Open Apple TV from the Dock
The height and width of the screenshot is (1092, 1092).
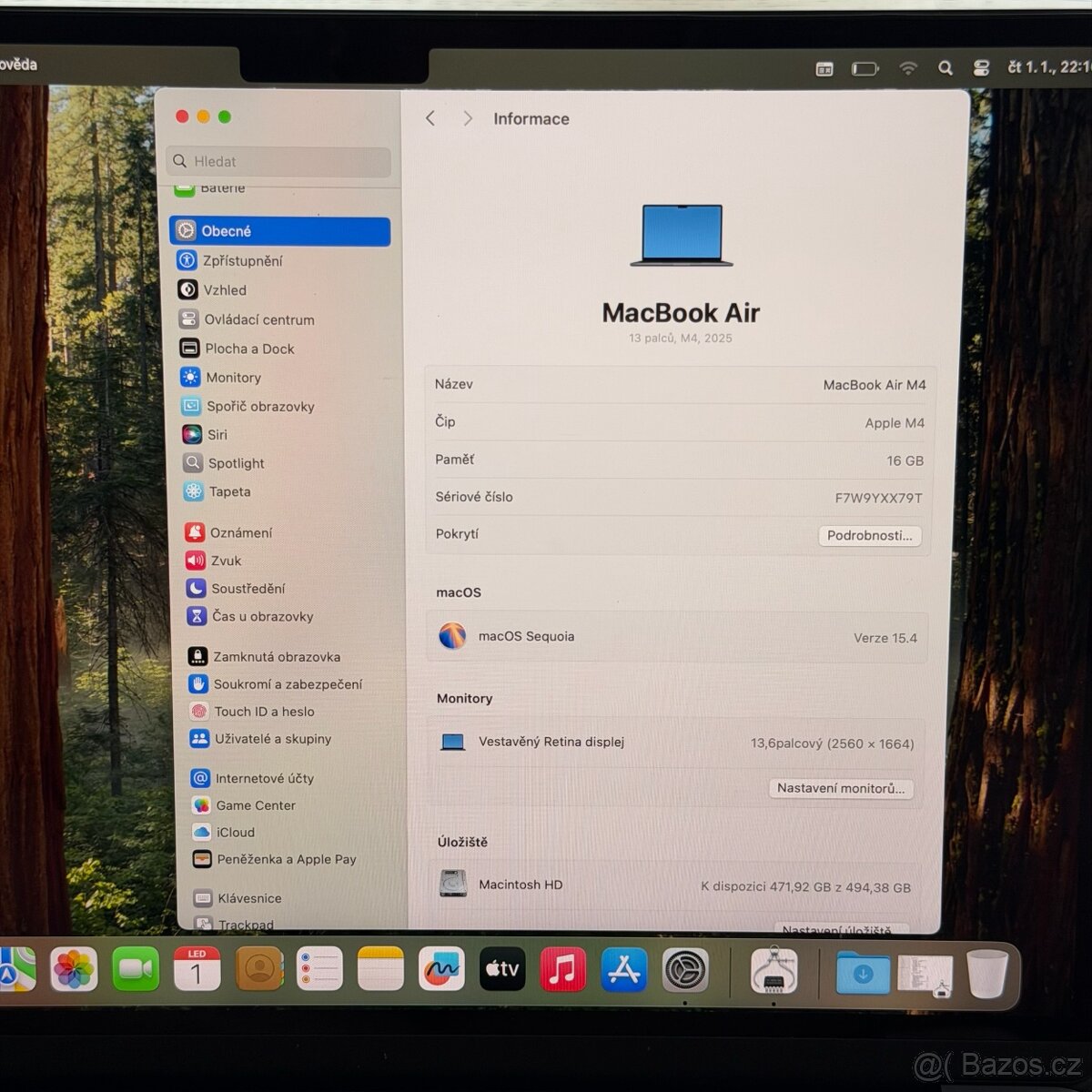[x=502, y=969]
